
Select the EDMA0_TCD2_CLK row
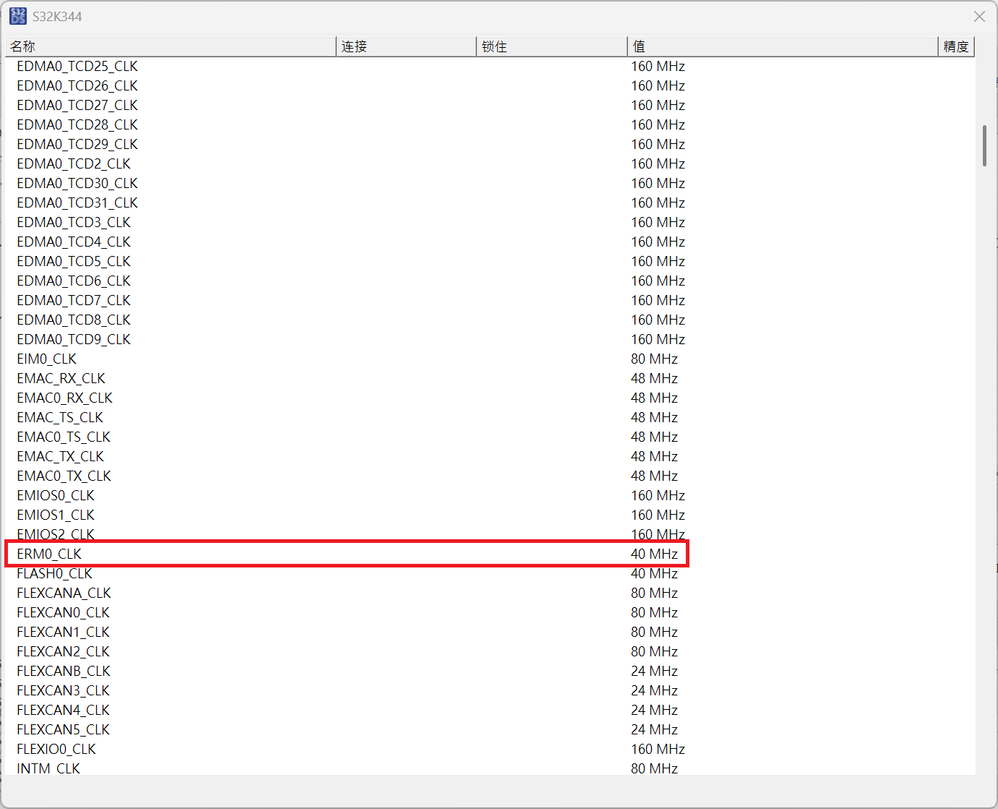click(x=490, y=164)
